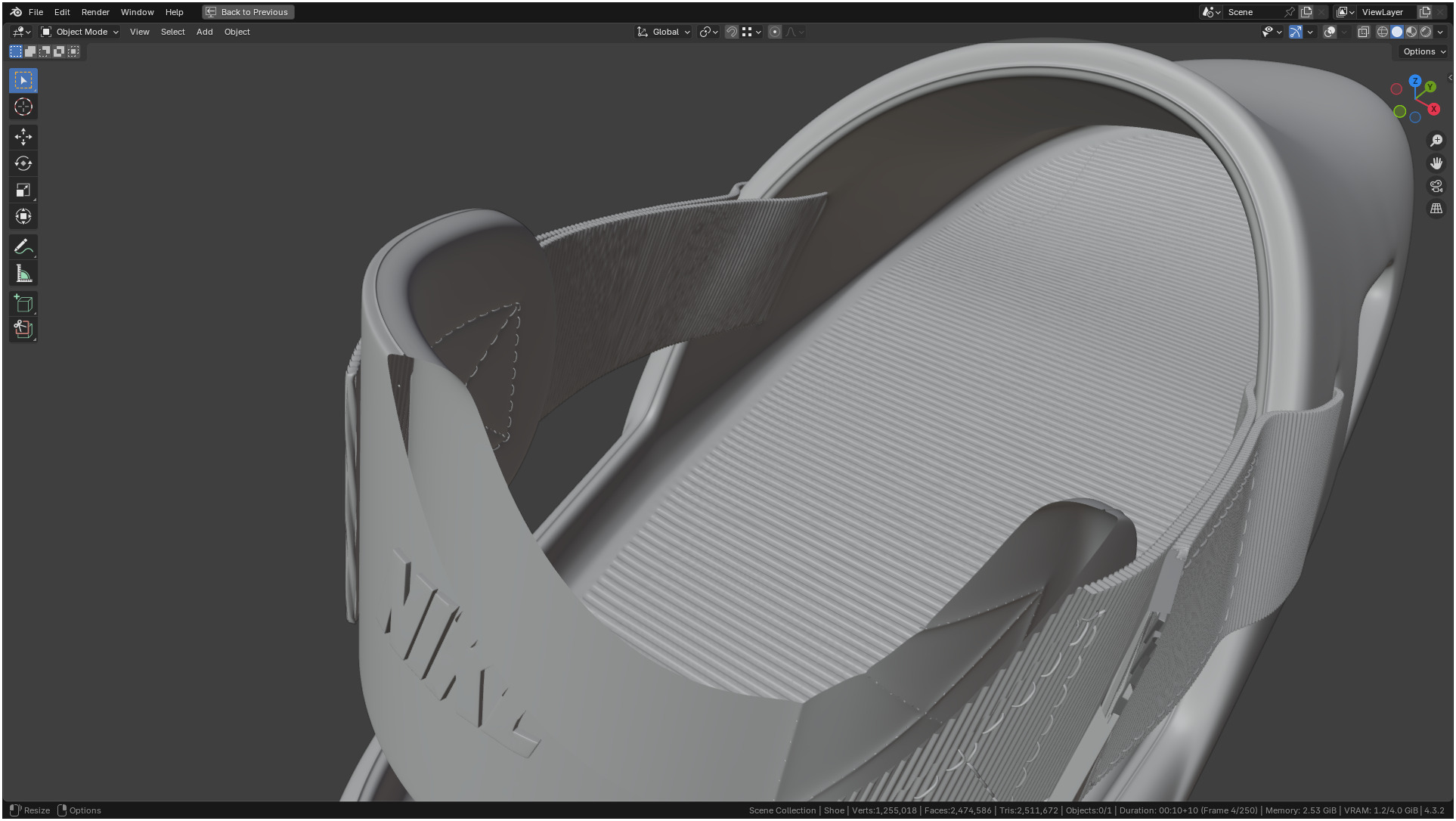Select the Transform tool
Screen dimensions: 1456x821
point(23,216)
